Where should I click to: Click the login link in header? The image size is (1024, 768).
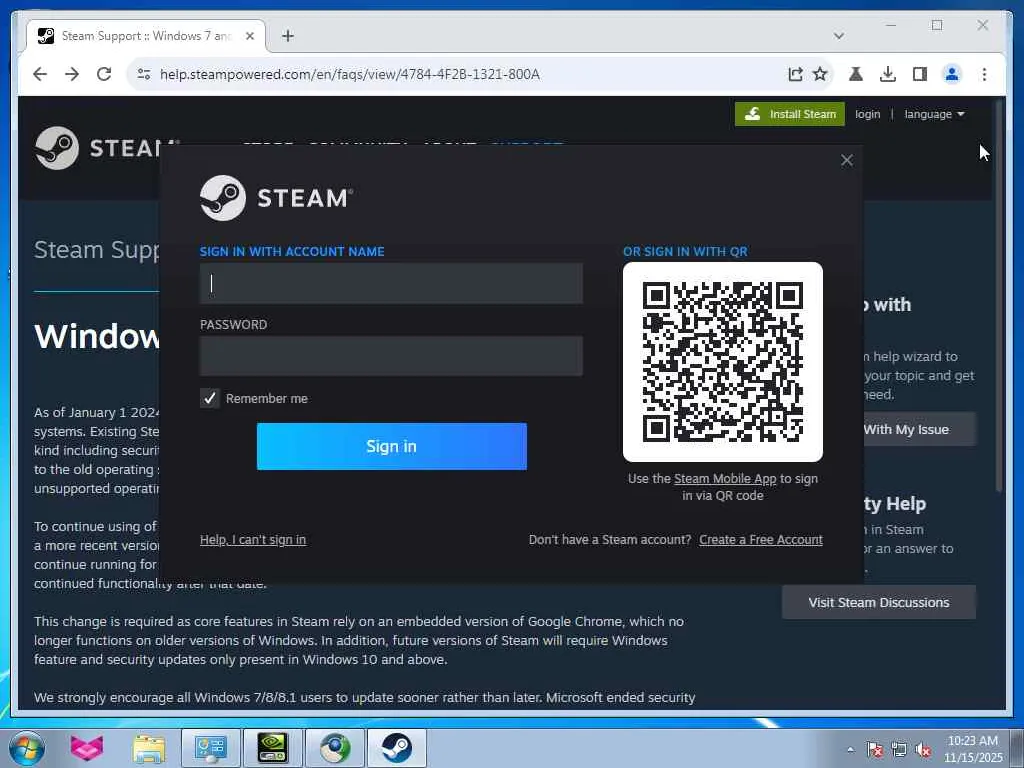867,114
